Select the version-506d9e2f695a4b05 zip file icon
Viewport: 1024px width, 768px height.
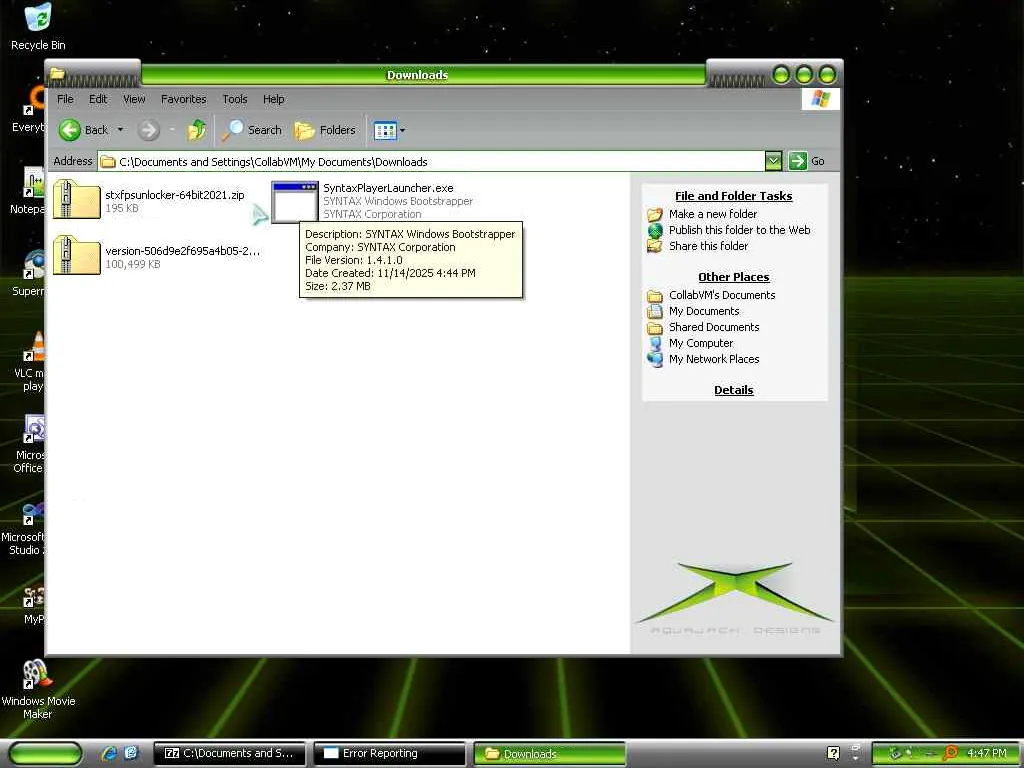pyautogui.click(x=76, y=255)
